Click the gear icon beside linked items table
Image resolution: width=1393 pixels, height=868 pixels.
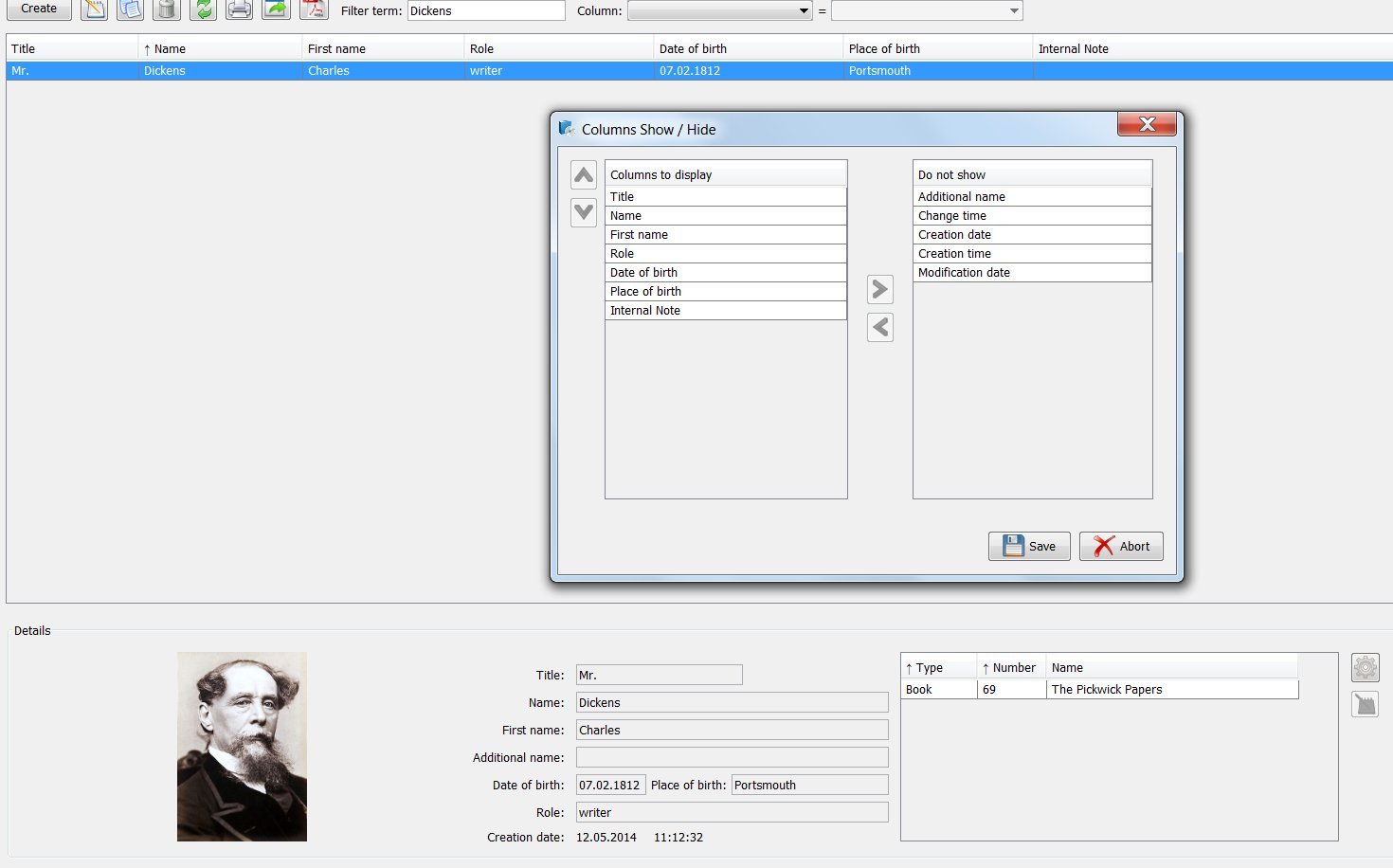click(x=1365, y=668)
